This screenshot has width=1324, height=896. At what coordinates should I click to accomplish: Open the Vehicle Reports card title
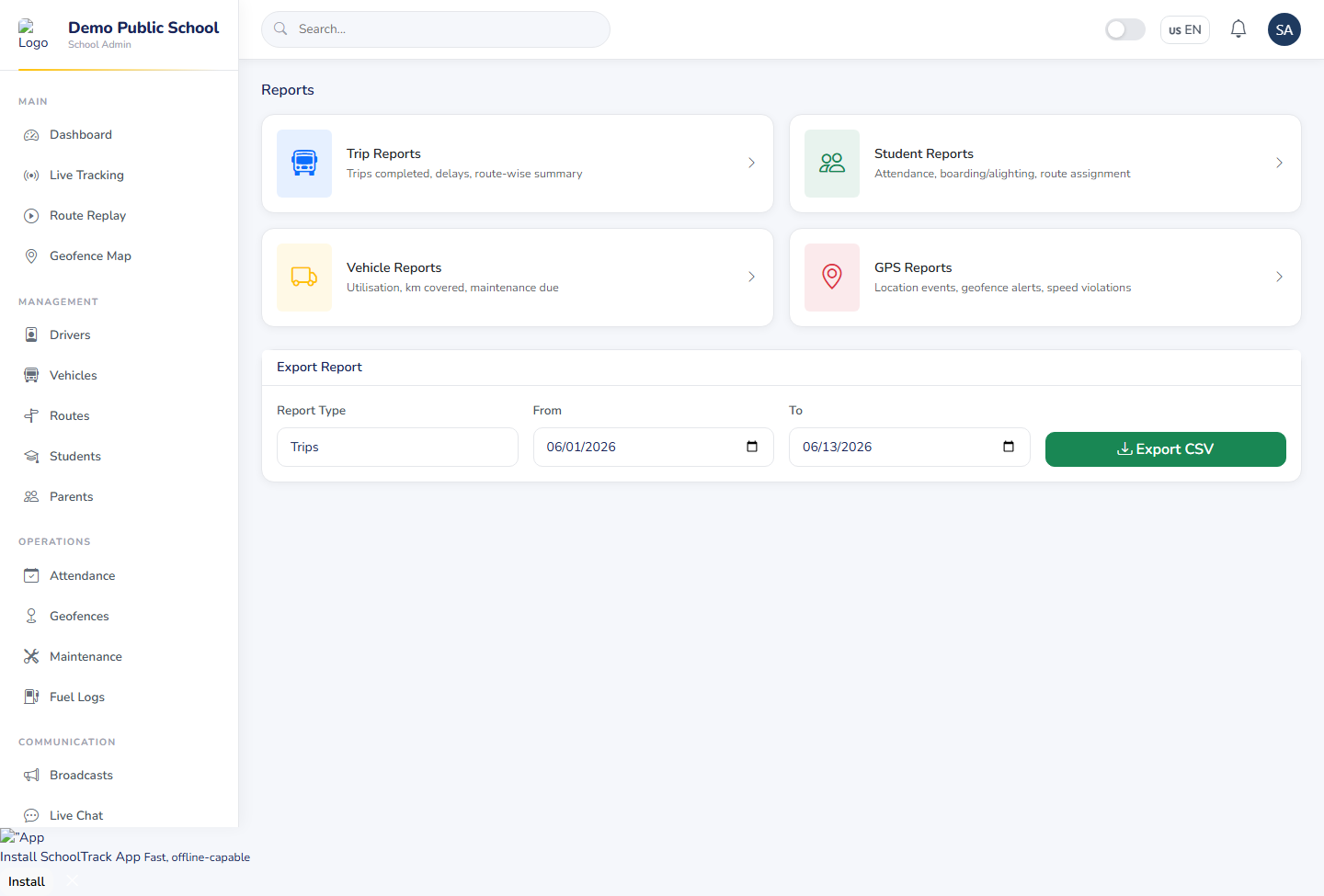(x=394, y=268)
